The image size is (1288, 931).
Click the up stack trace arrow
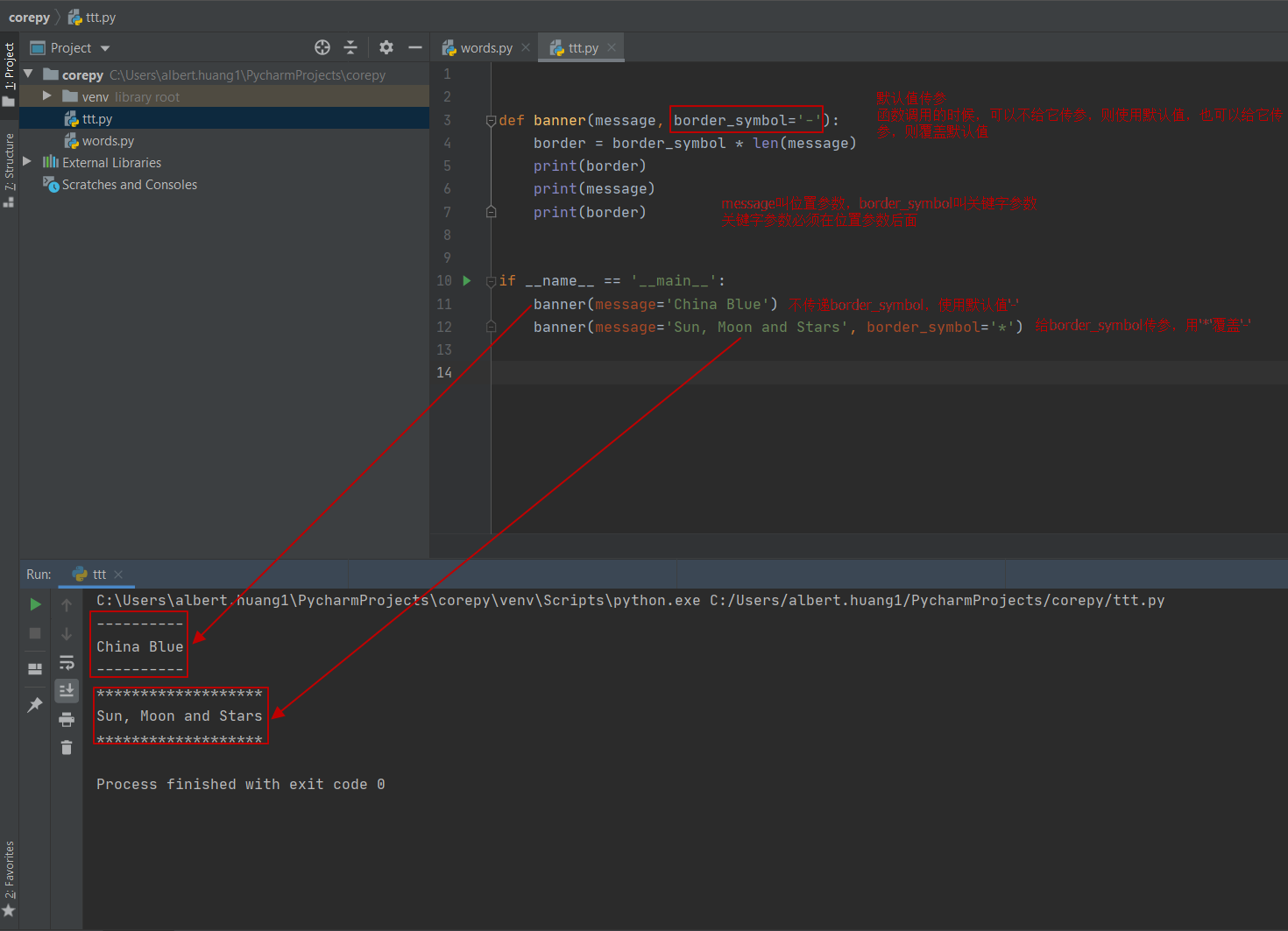(67, 605)
